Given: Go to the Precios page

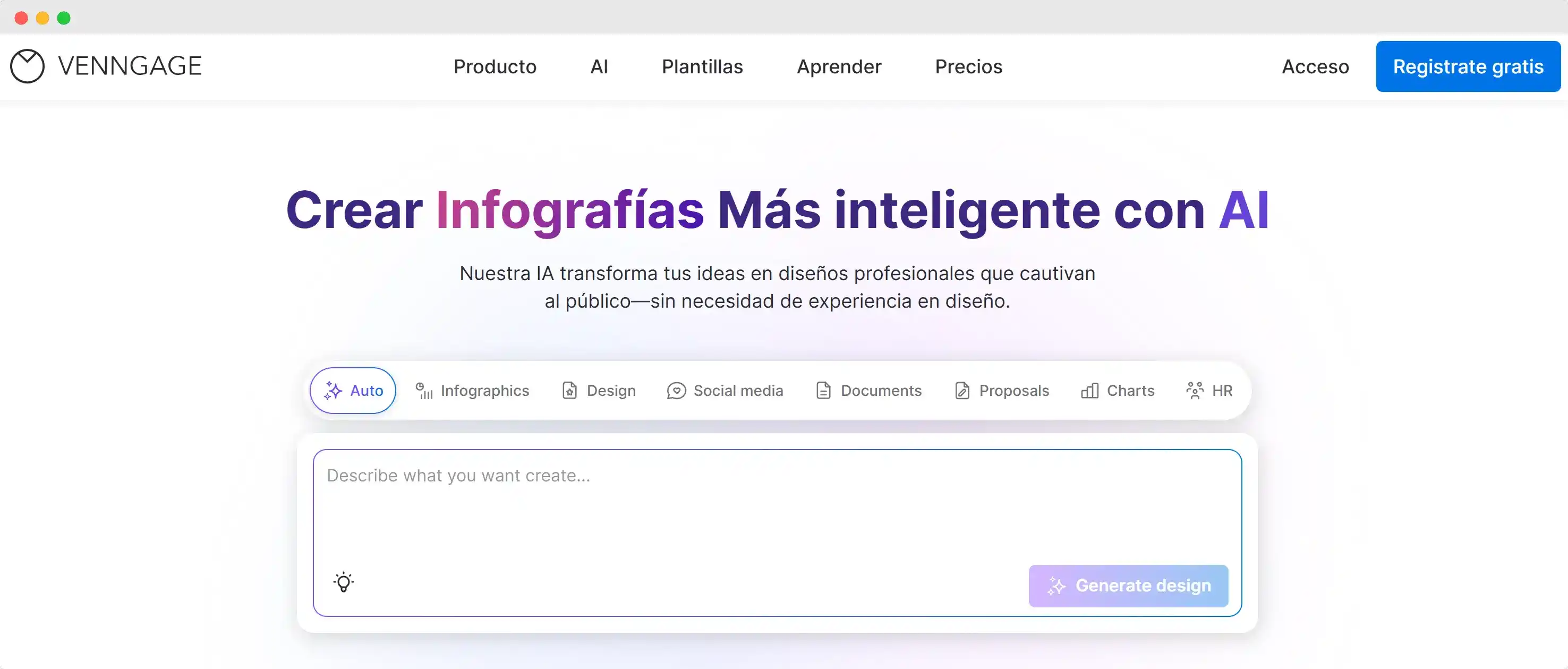Looking at the screenshot, I should click(968, 66).
